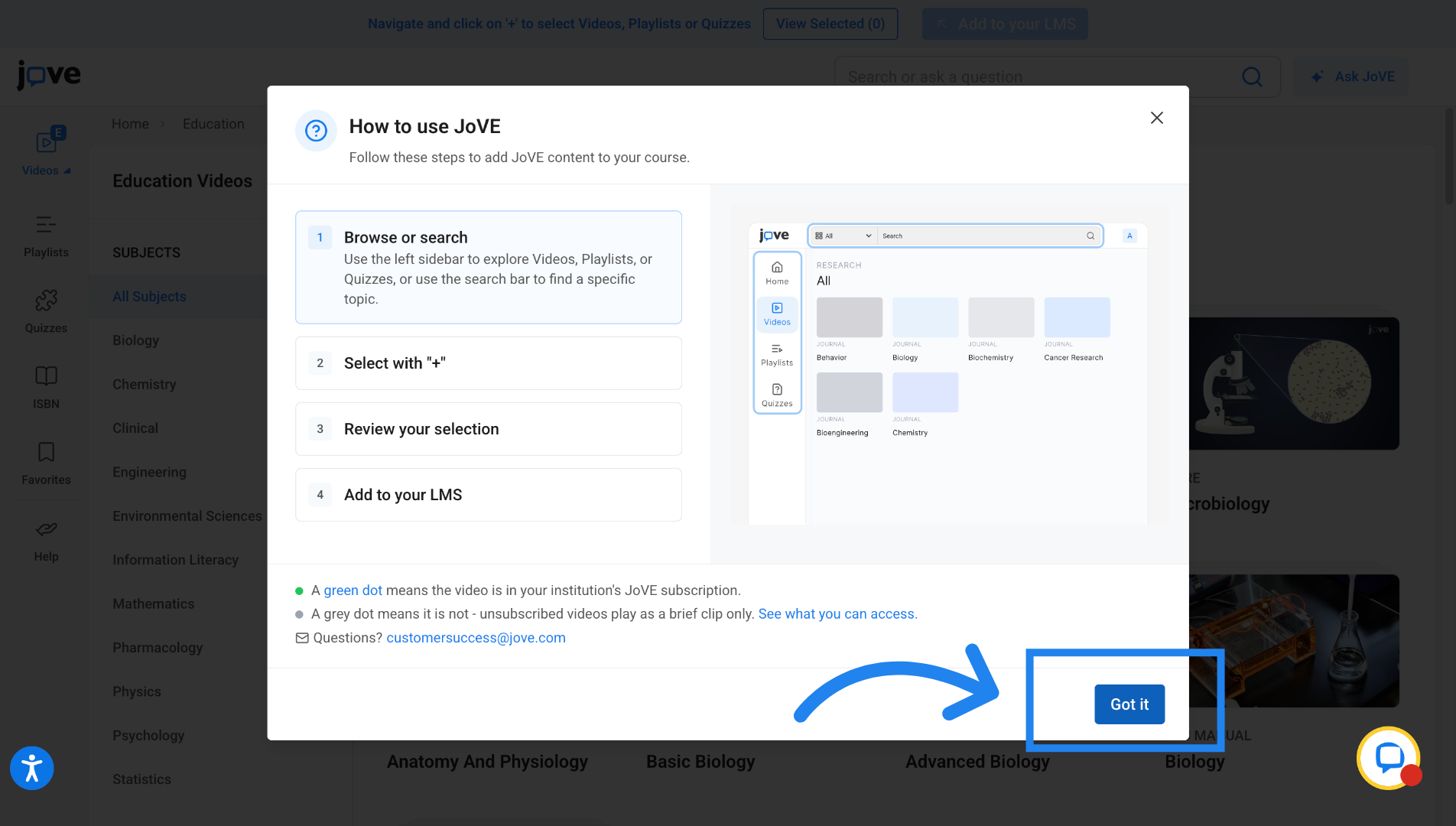The height and width of the screenshot is (826, 1456).
Task: Click Navigate and click on '+' instruction text
Action: tap(559, 24)
